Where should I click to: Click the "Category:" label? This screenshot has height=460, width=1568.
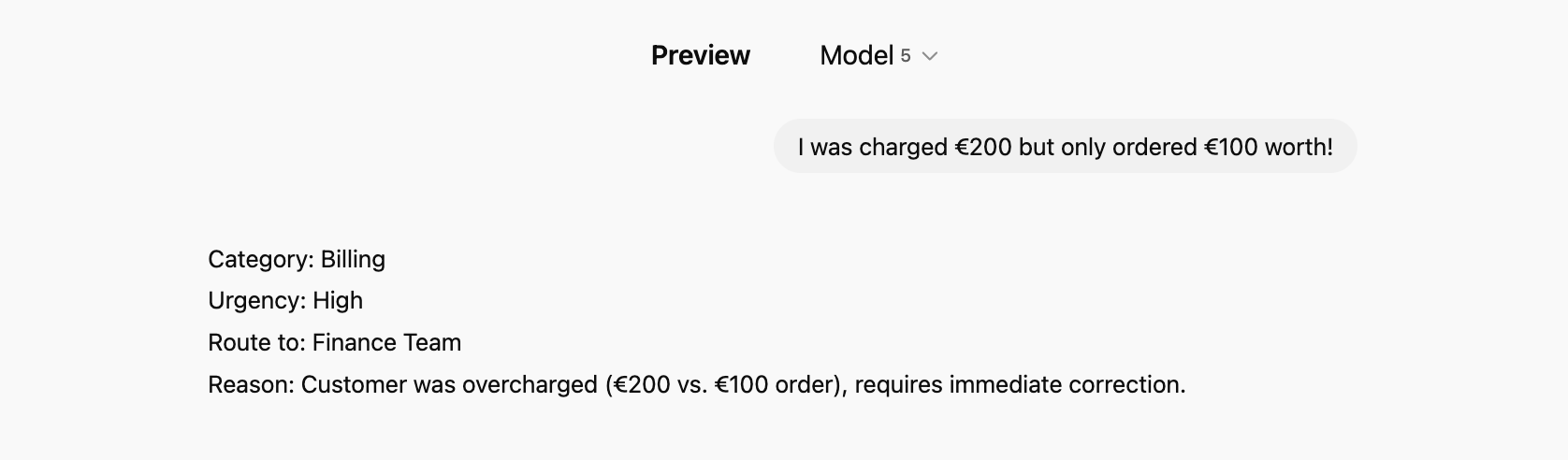(x=261, y=259)
